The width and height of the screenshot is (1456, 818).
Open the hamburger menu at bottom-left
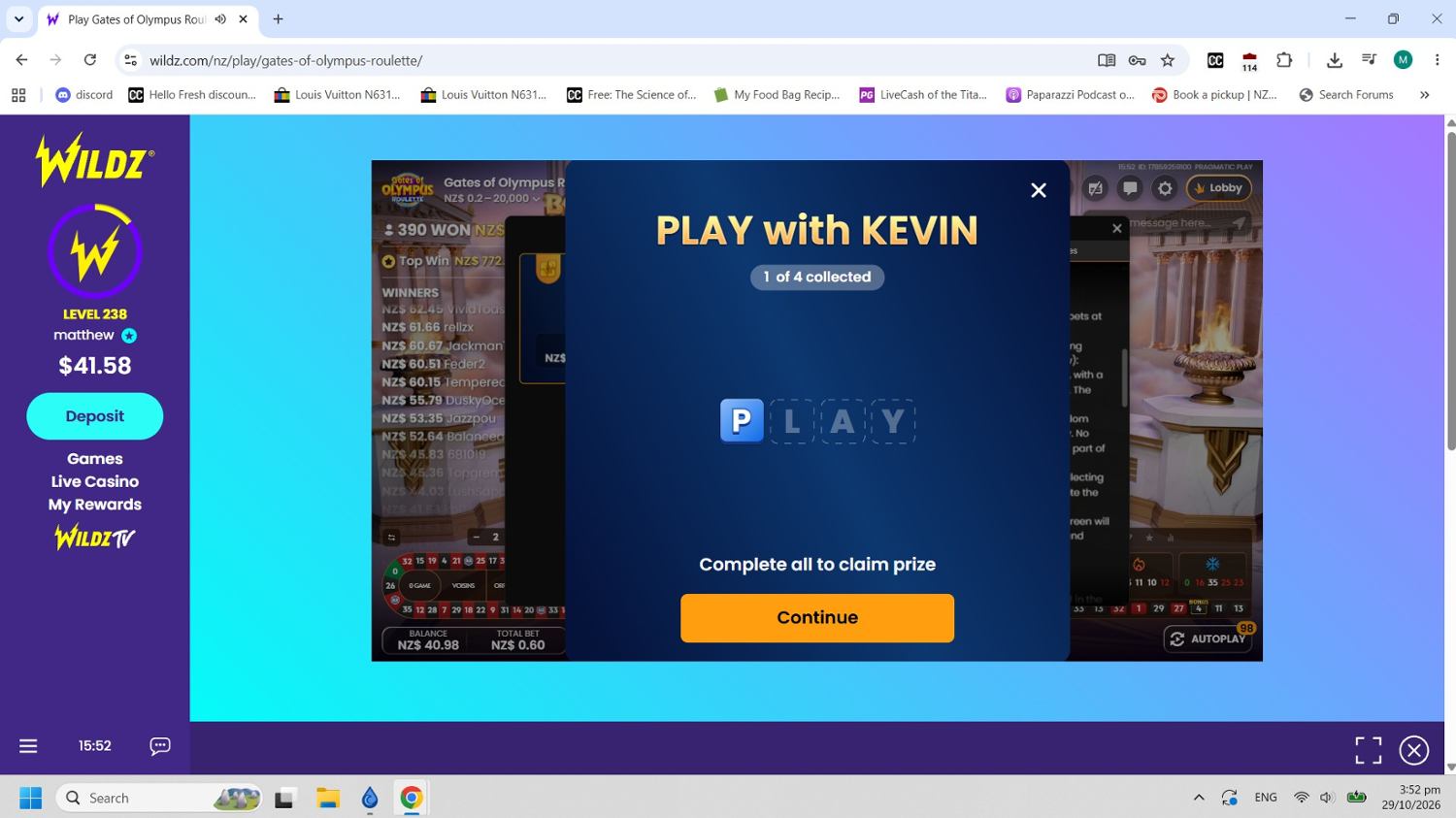click(28, 746)
